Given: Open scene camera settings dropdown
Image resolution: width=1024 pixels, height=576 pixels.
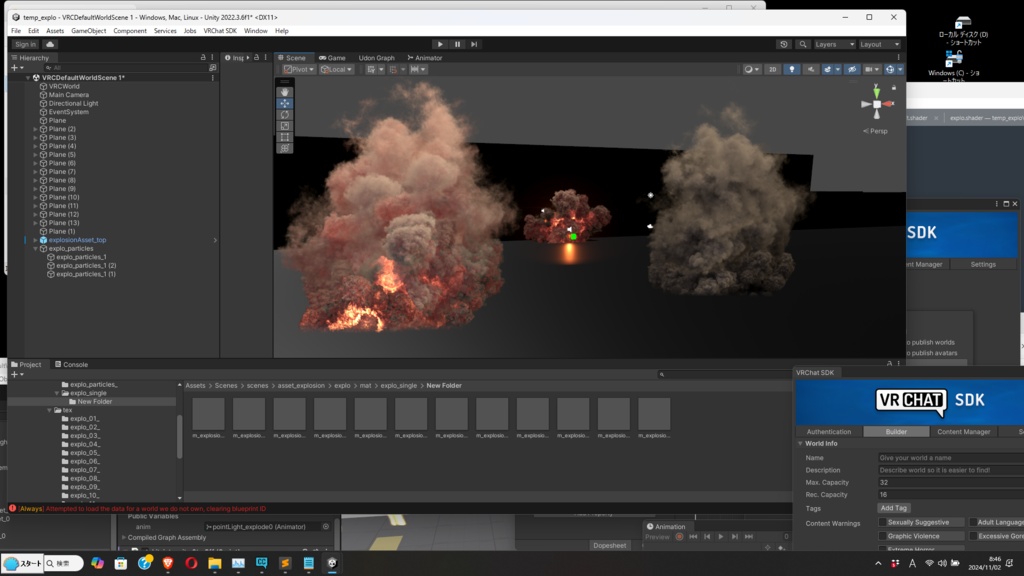Looking at the screenshot, I should pos(871,69).
